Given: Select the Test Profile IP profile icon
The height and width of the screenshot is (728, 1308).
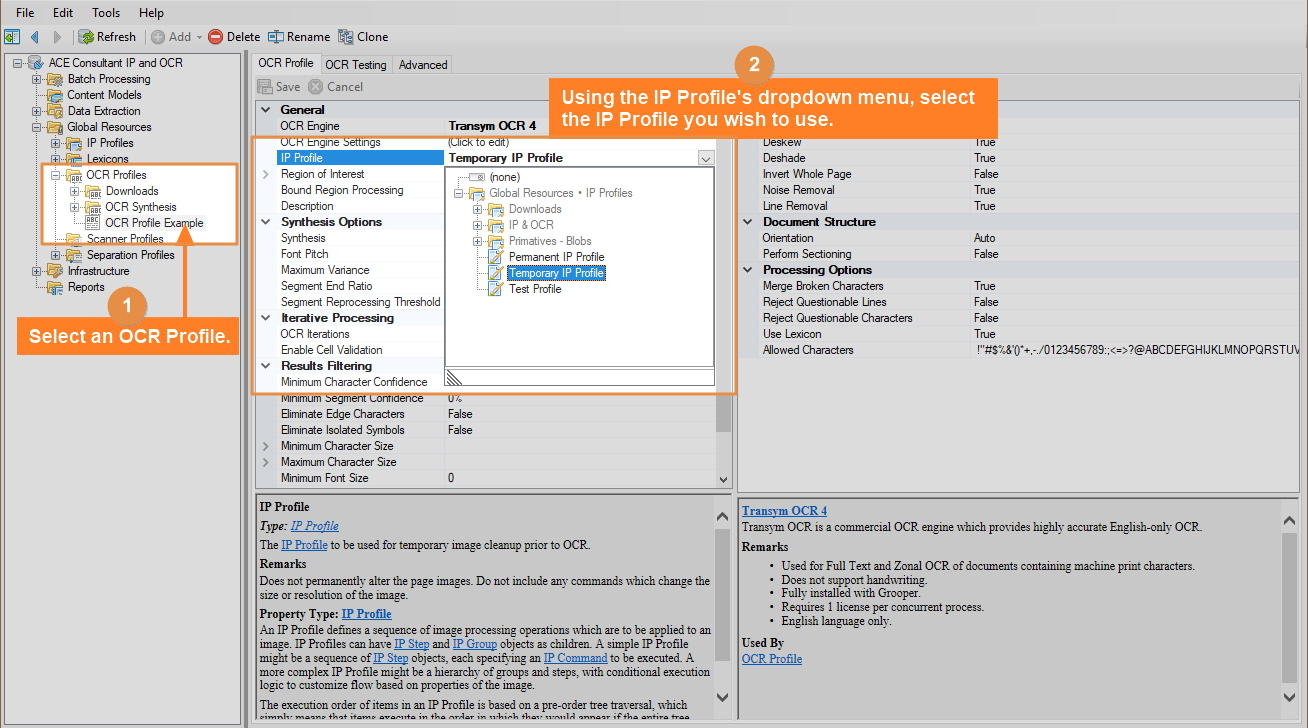Looking at the screenshot, I should click(495, 289).
